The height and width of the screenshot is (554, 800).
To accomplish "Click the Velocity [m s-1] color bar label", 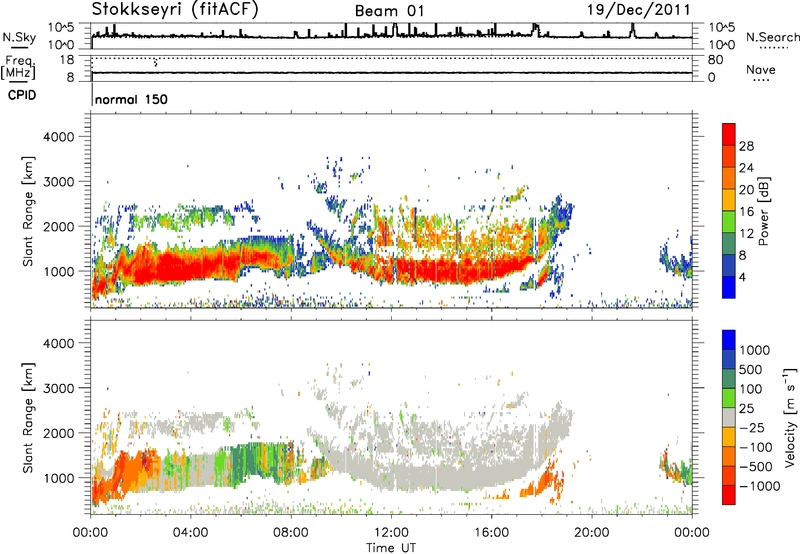I will (790, 417).
